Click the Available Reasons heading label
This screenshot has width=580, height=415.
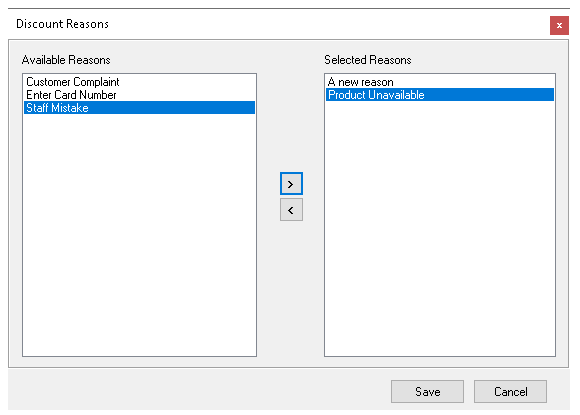66,60
